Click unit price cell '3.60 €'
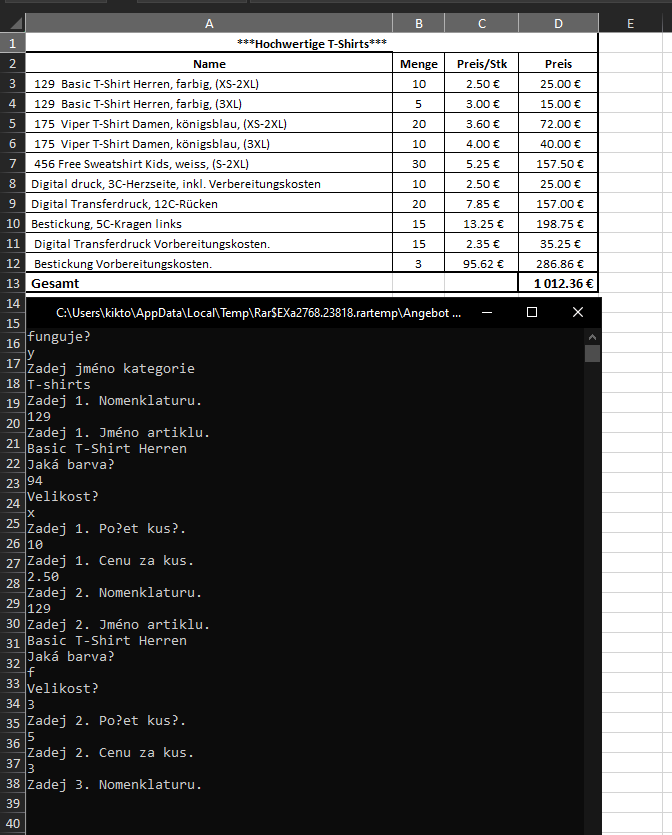 click(x=481, y=124)
